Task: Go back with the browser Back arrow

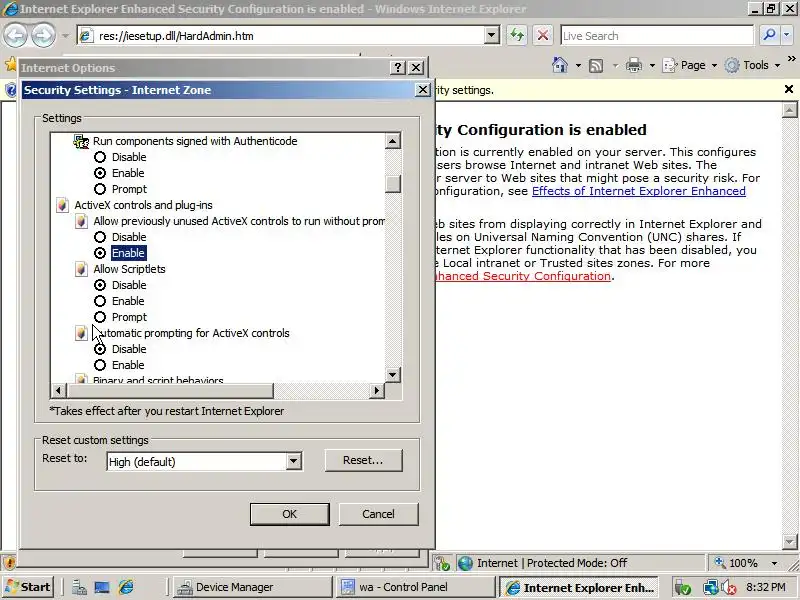Action: point(15,36)
